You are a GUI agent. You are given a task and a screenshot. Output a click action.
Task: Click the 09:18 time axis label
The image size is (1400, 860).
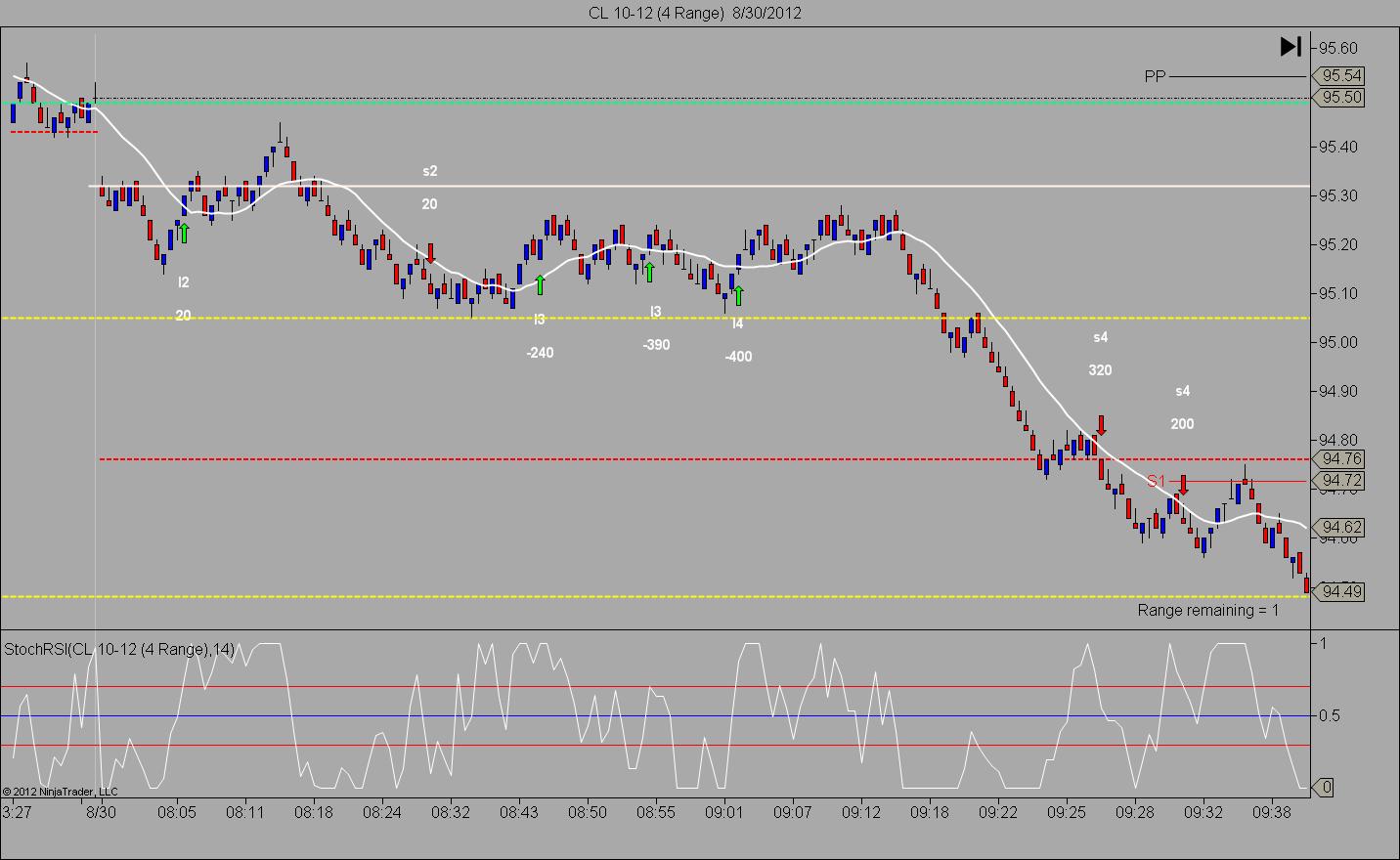pyautogui.click(x=930, y=812)
